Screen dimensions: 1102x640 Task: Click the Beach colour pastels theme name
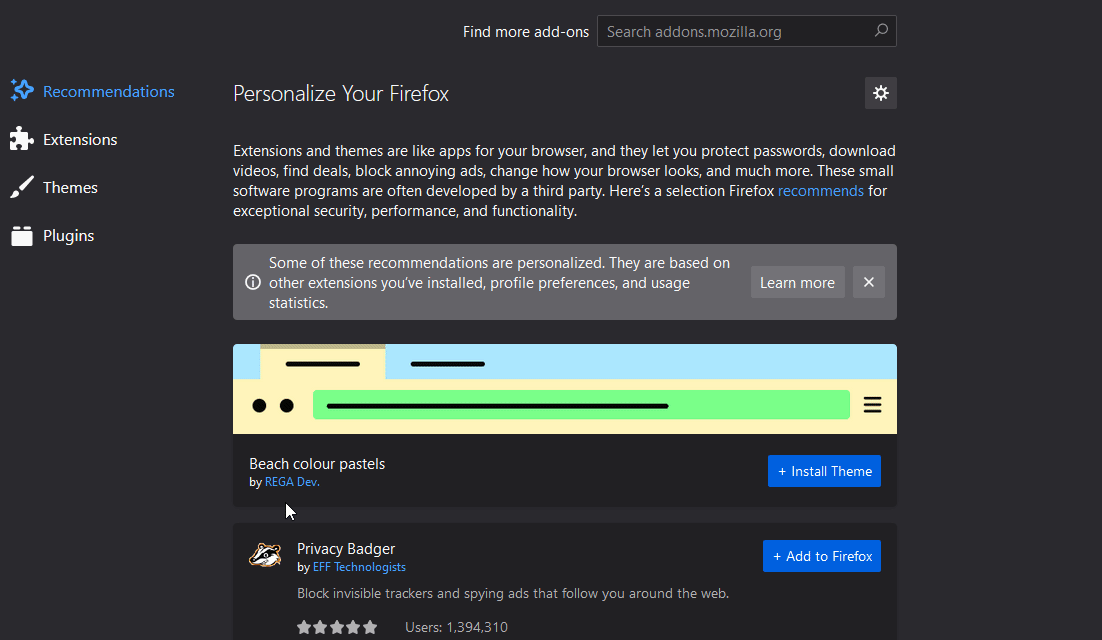tap(317, 463)
